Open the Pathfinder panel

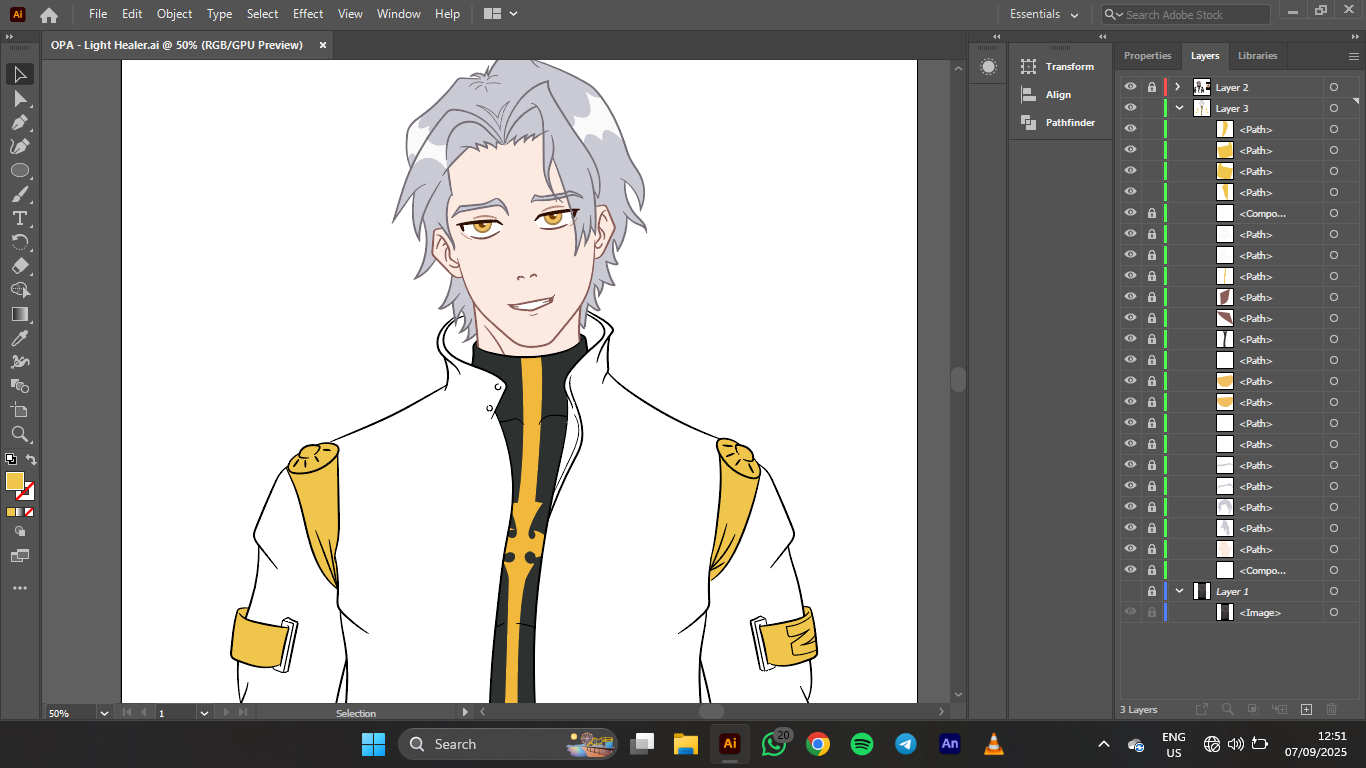pos(1070,122)
